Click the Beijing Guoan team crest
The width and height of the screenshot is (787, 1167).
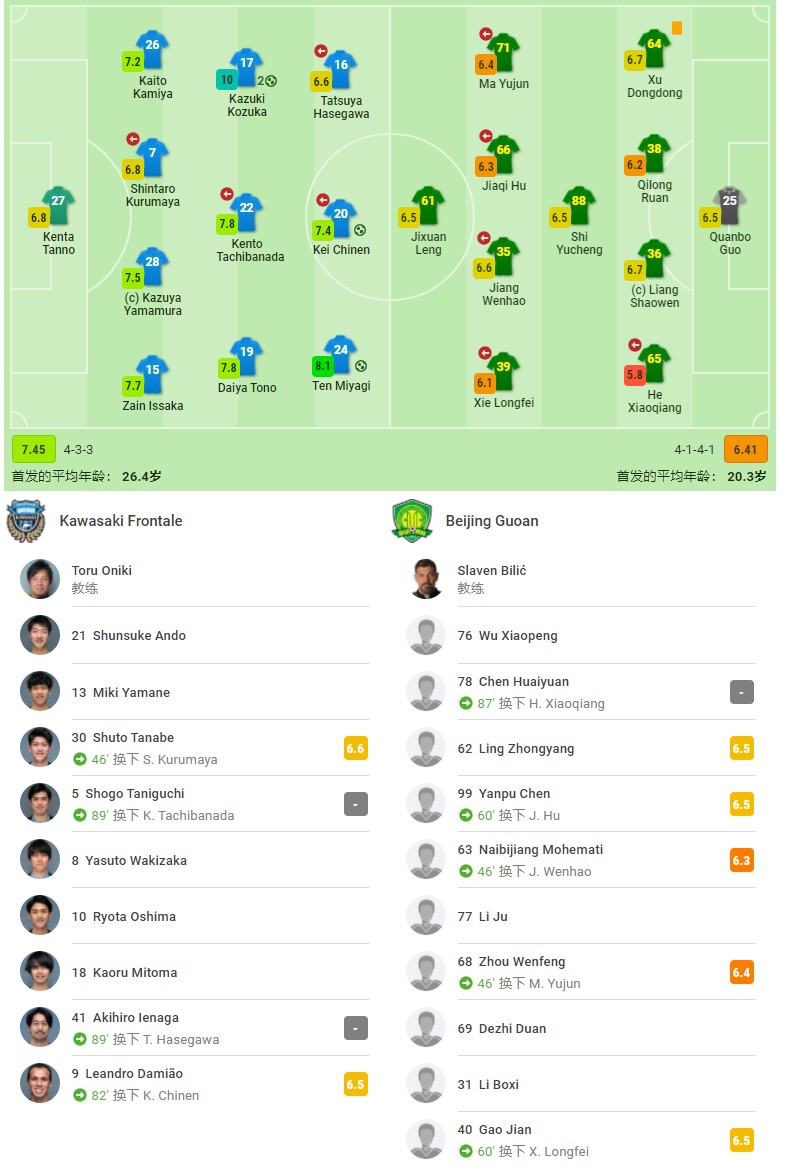412,521
